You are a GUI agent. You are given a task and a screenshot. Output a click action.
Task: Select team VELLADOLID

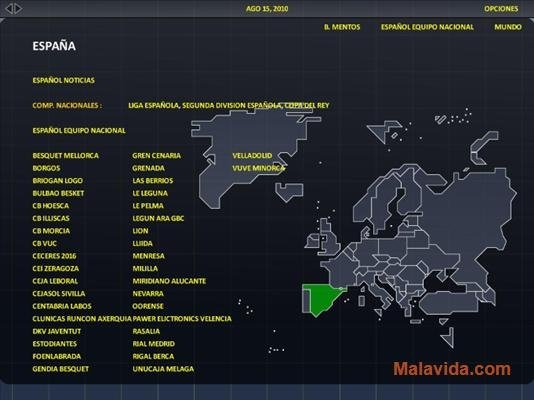(252, 156)
